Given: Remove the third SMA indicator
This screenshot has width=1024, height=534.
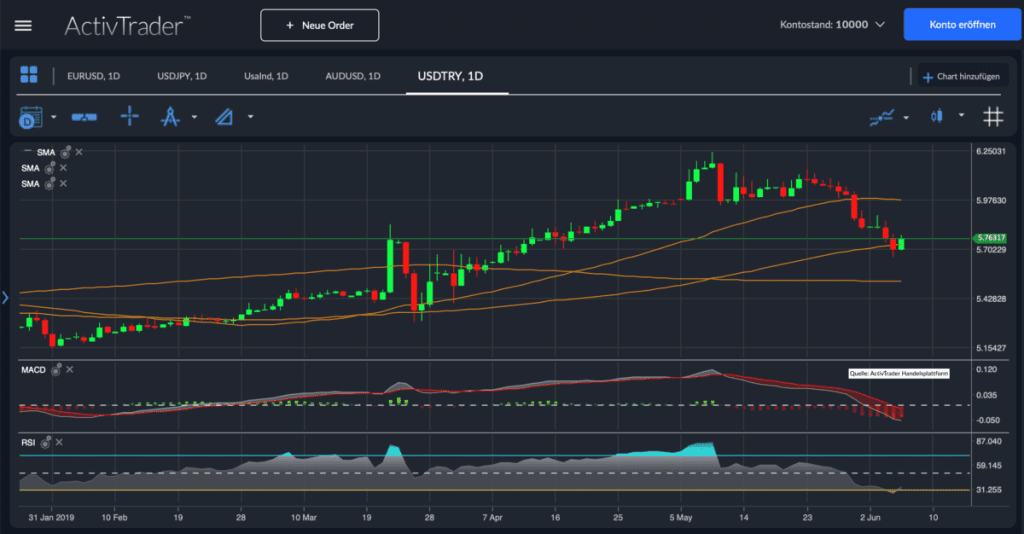Looking at the screenshot, I should coord(63,183).
